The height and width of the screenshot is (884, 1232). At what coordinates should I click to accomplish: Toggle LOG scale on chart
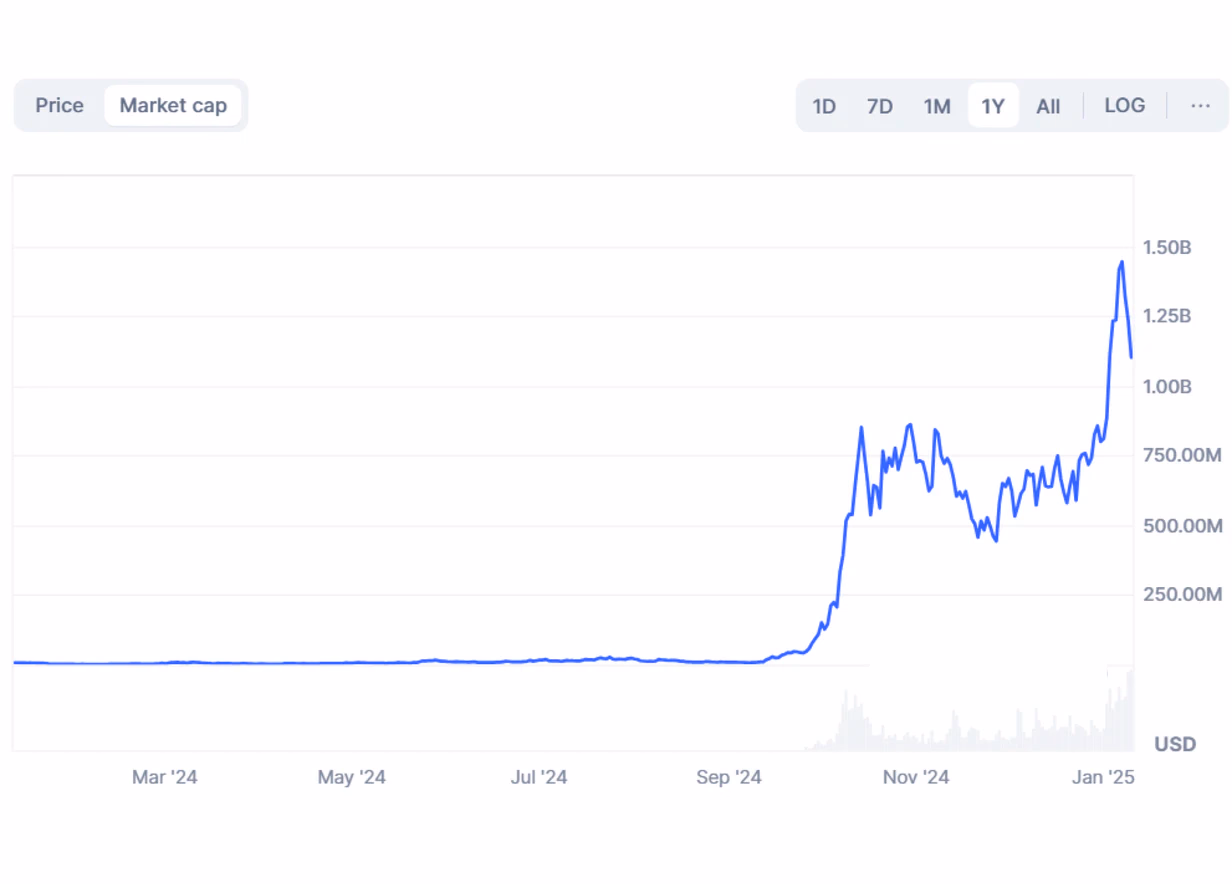pos(1125,105)
